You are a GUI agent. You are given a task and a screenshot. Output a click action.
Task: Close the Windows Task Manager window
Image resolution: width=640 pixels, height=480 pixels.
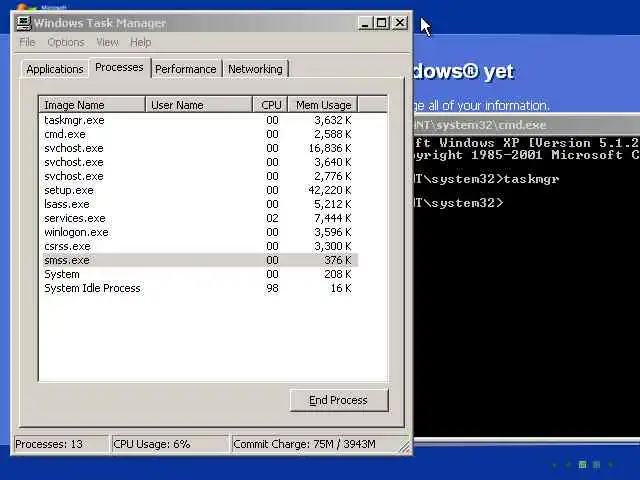coord(400,23)
